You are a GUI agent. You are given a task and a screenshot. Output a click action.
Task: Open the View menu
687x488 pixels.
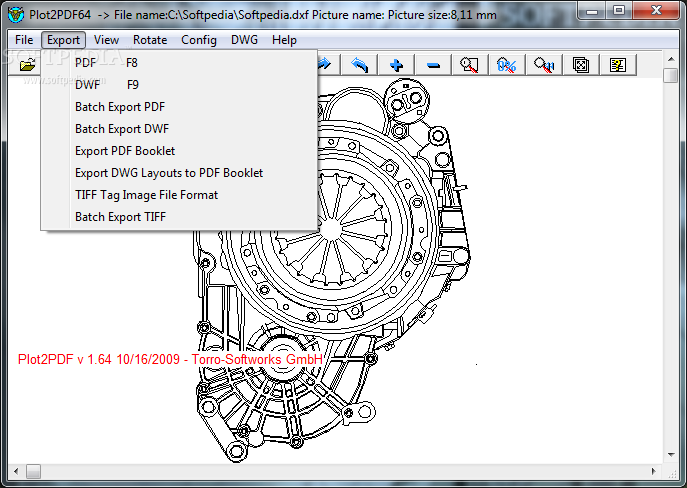pos(106,40)
